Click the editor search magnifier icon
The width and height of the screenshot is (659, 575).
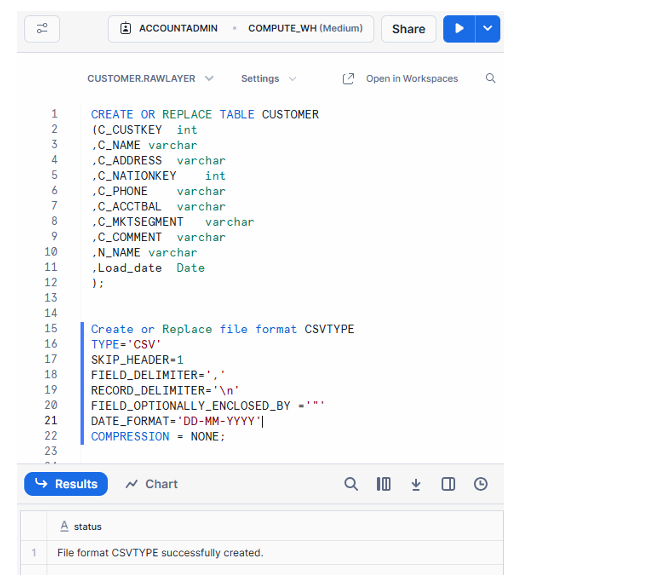click(490, 79)
